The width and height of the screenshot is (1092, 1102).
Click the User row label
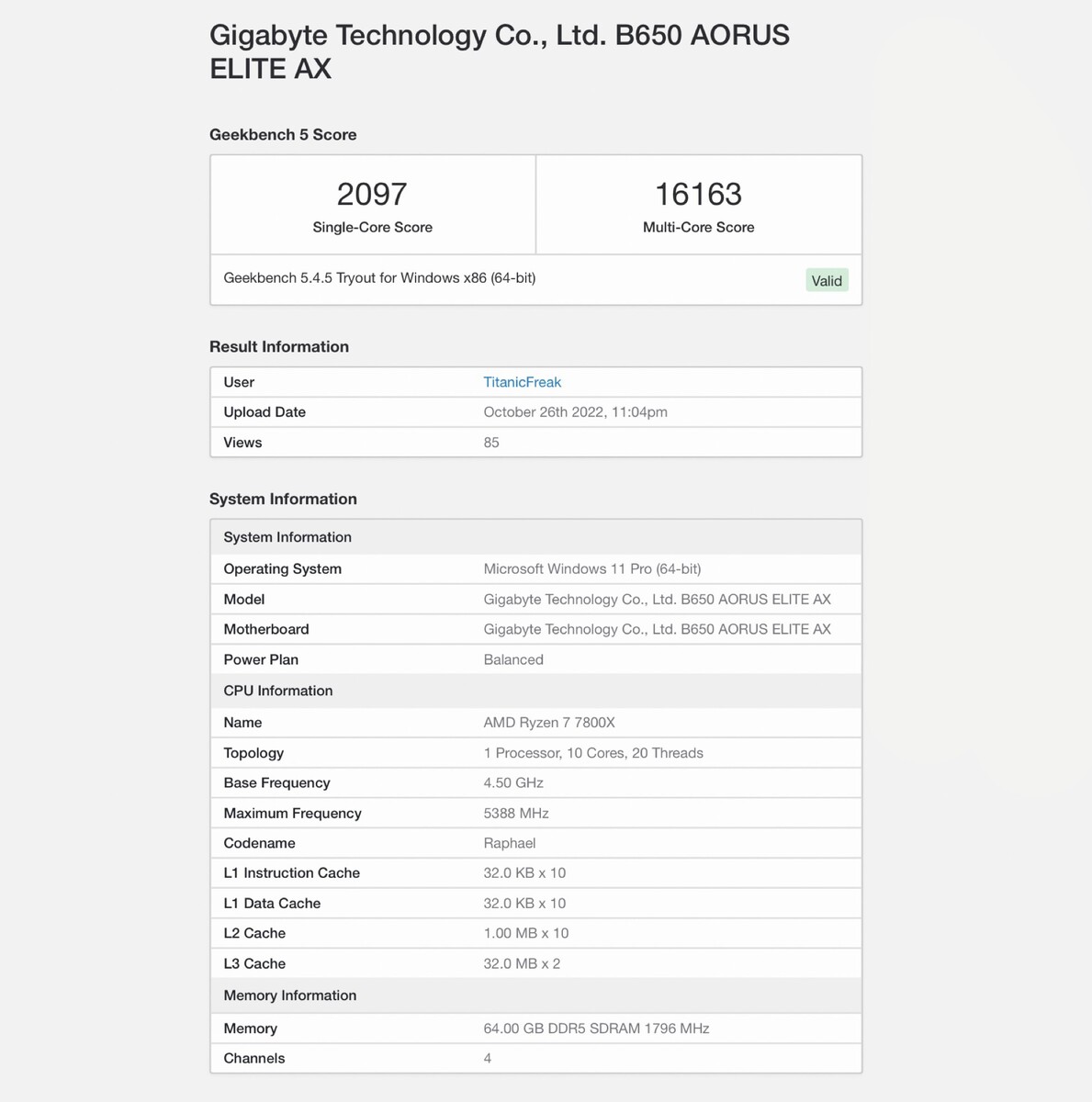(239, 382)
